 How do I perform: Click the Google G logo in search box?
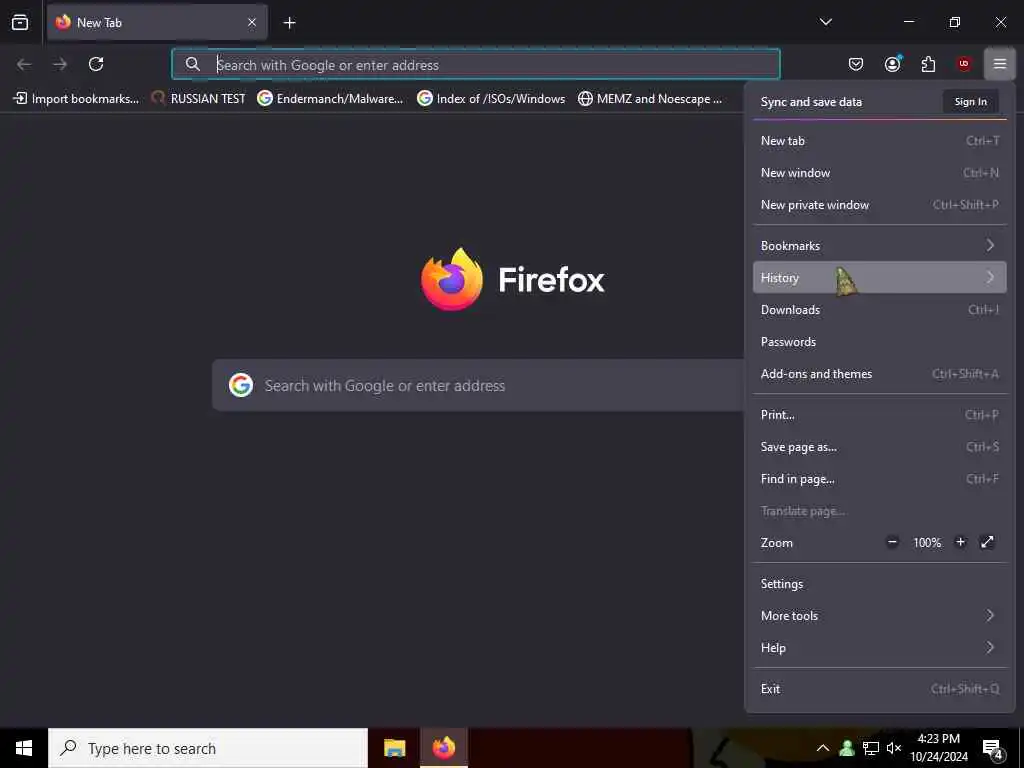click(x=241, y=385)
